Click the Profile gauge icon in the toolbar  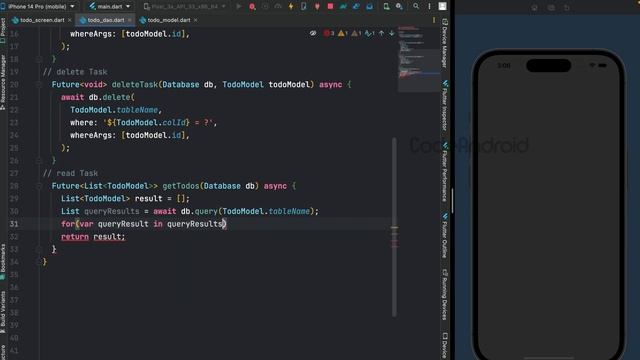click(x=278, y=7)
